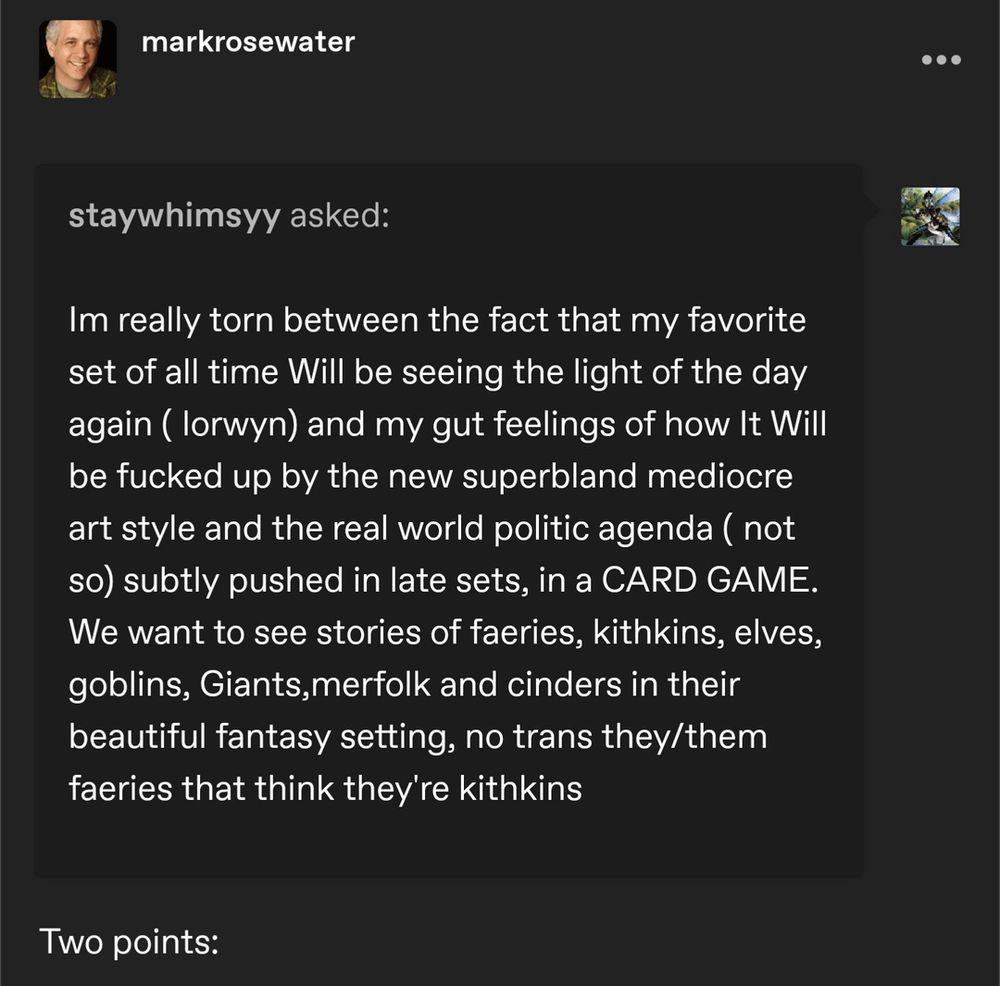
Task: Click the word "asked:" beside the asker name
Action: click(338, 217)
